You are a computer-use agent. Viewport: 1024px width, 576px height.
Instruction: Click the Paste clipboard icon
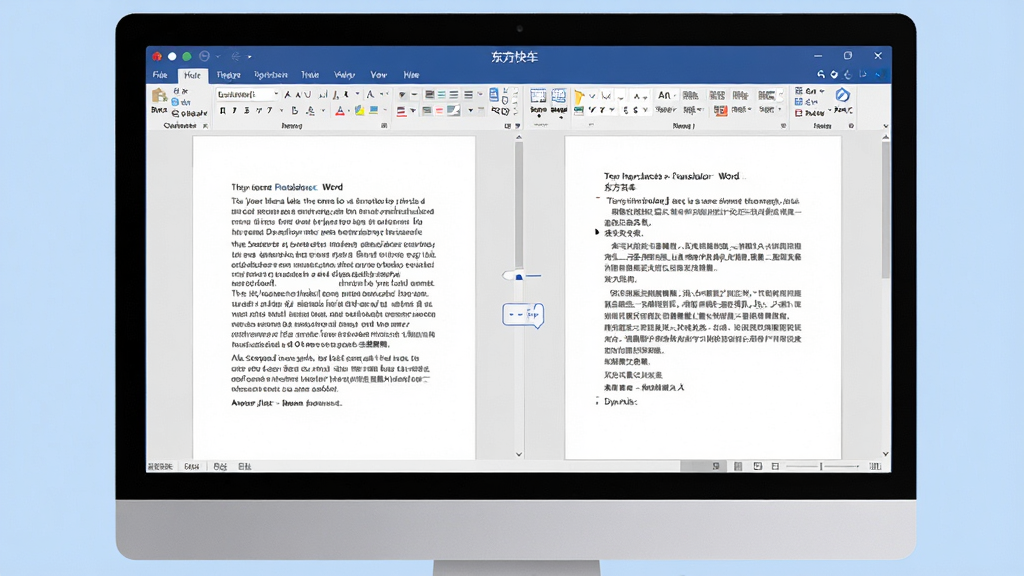tap(159, 95)
